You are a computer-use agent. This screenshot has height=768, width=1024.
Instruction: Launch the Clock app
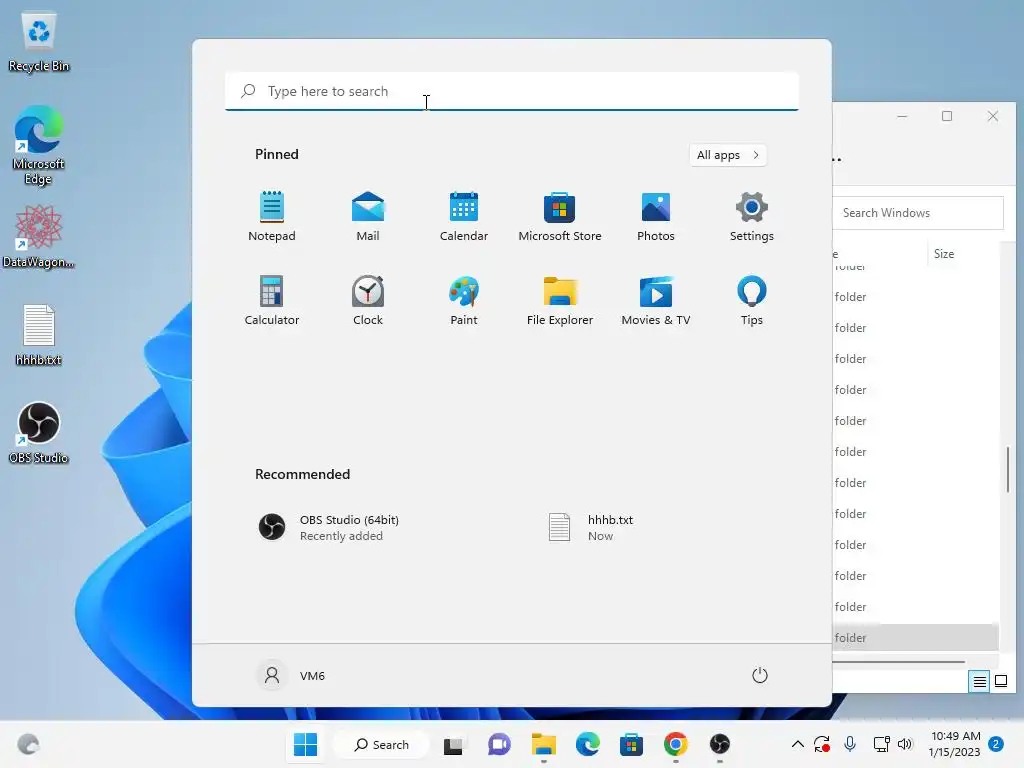pyautogui.click(x=368, y=300)
